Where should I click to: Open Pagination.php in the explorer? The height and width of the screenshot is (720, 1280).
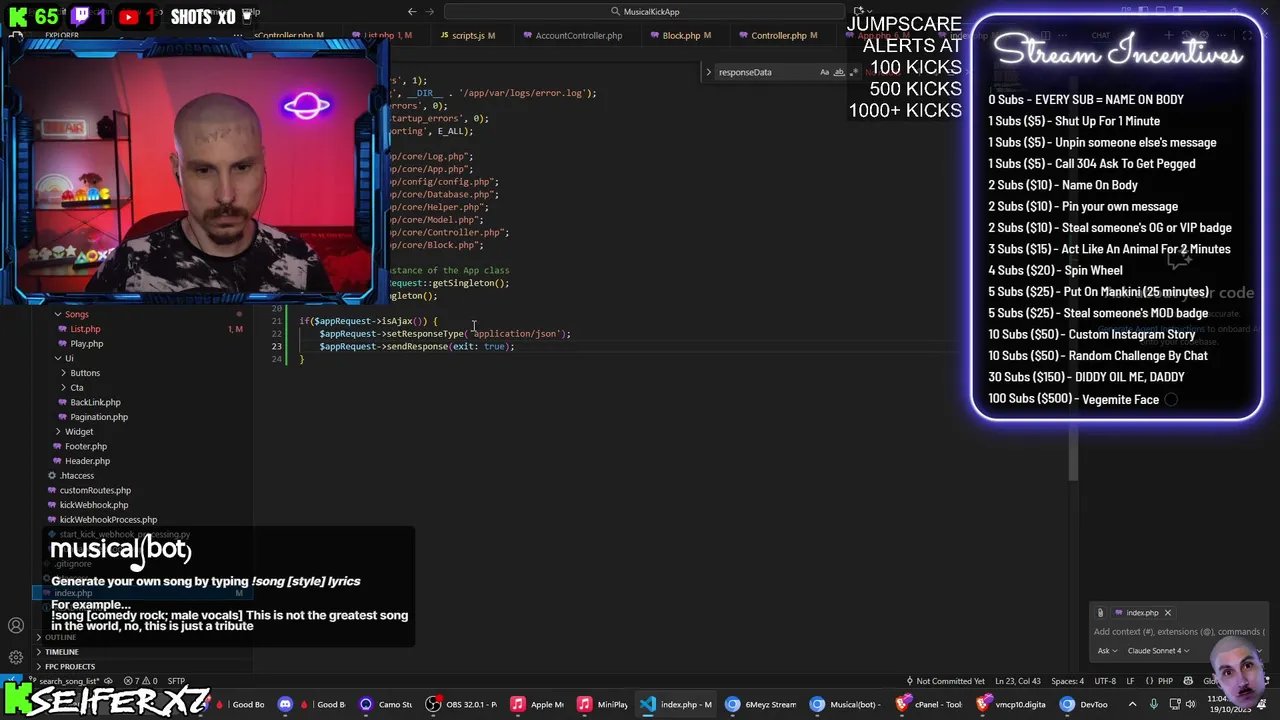[x=99, y=417]
